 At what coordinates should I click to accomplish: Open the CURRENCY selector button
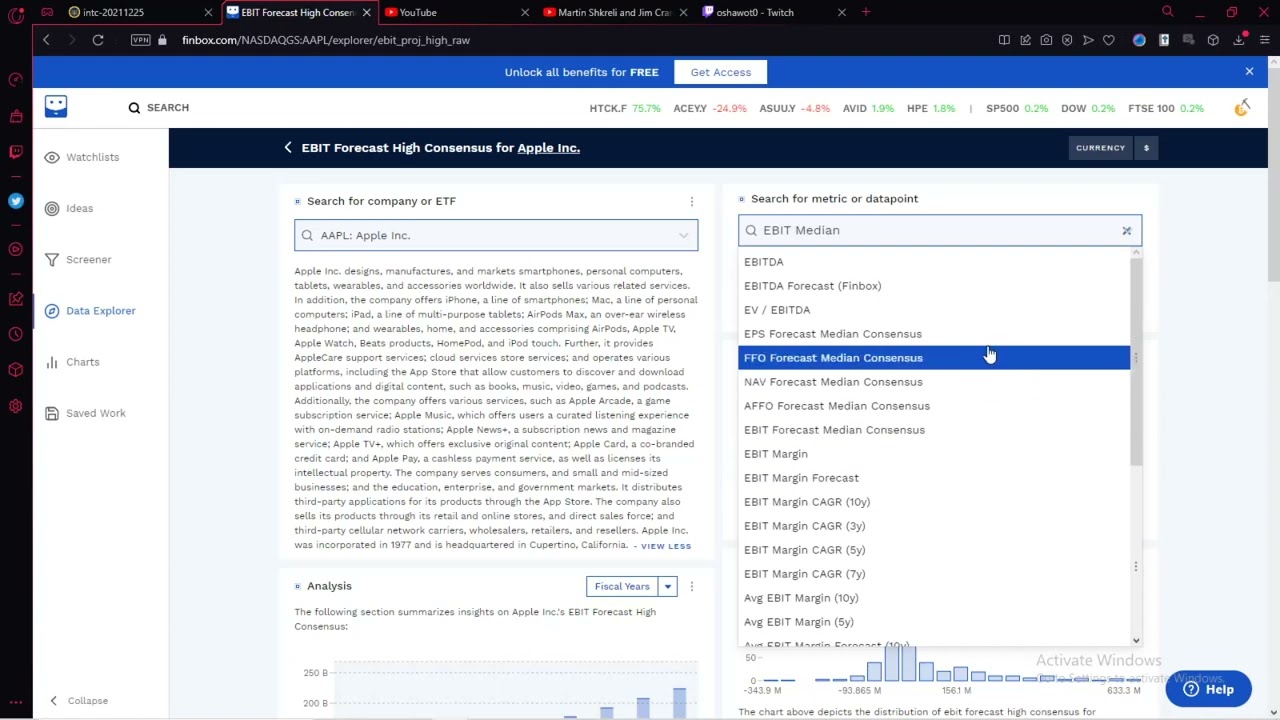(x=1100, y=148)
